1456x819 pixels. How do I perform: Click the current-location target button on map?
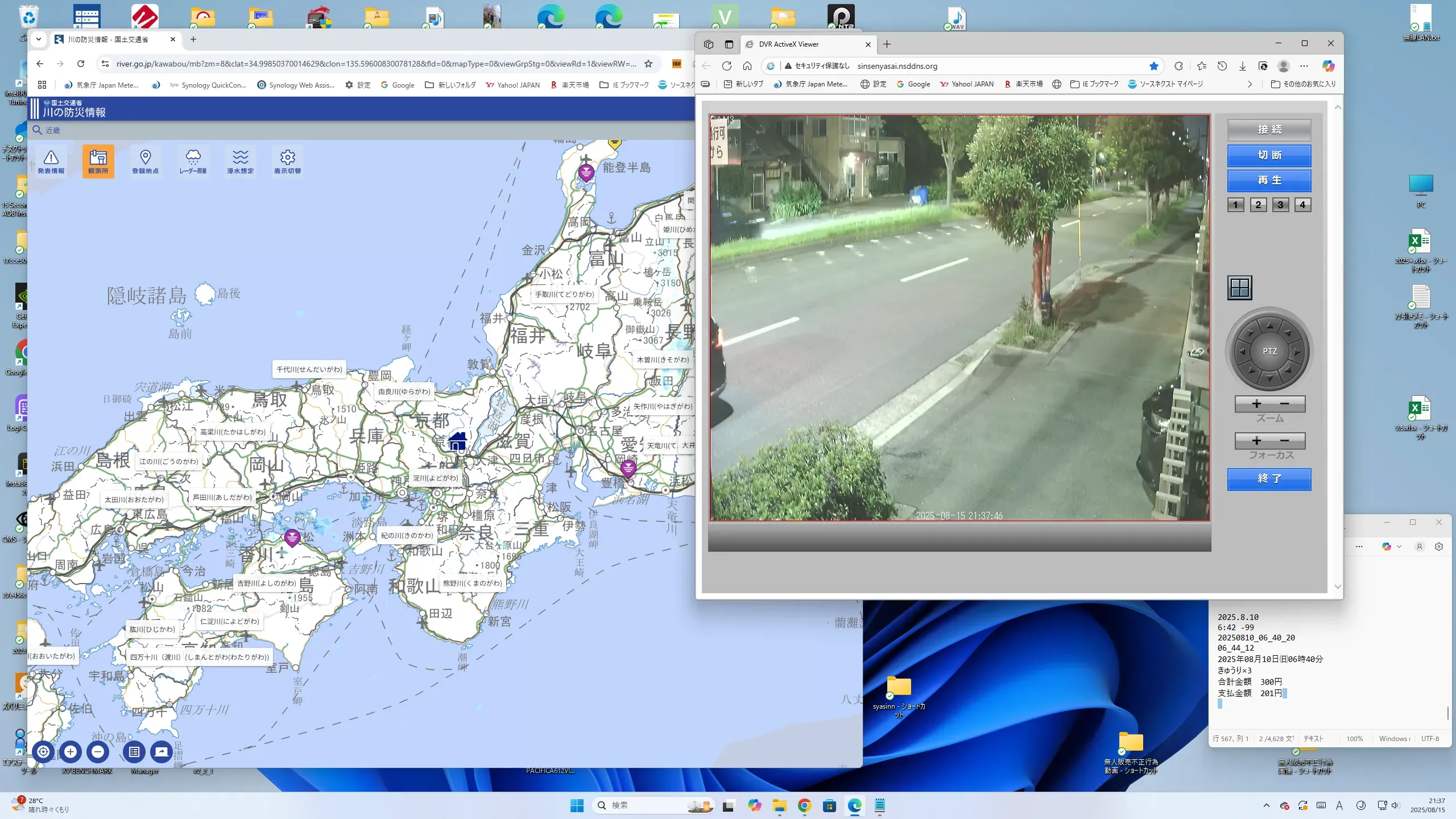tap(43, 751)
